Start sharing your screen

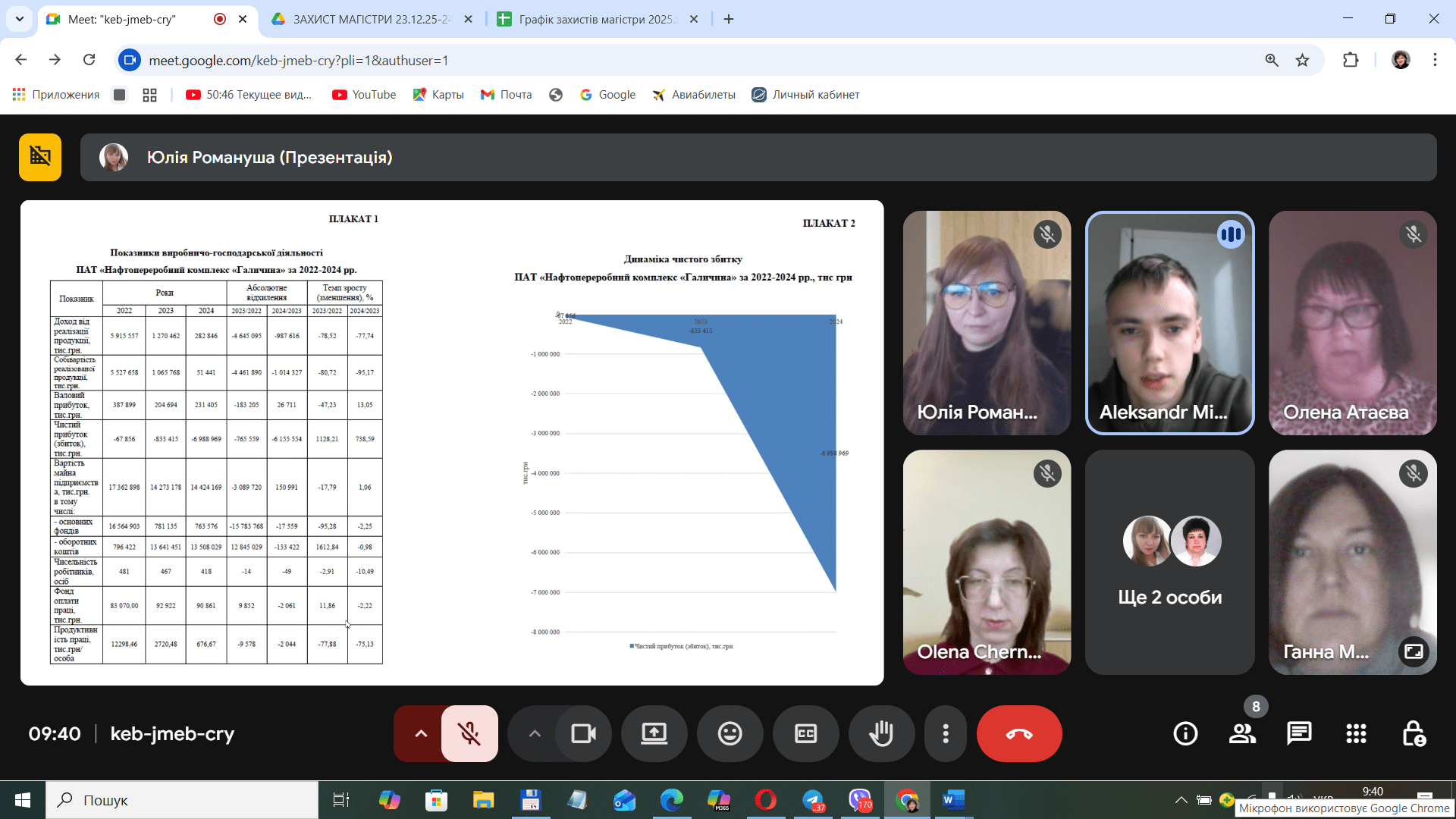tap(654, 733)
